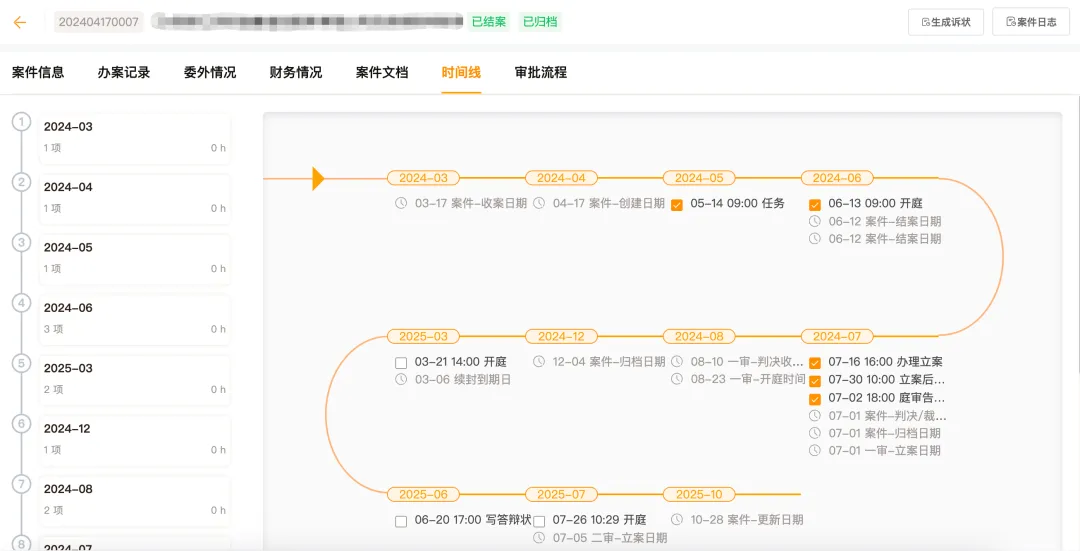
Task: Click the 2024-12 timeline marker pill
Action: (x=561, y=337)
